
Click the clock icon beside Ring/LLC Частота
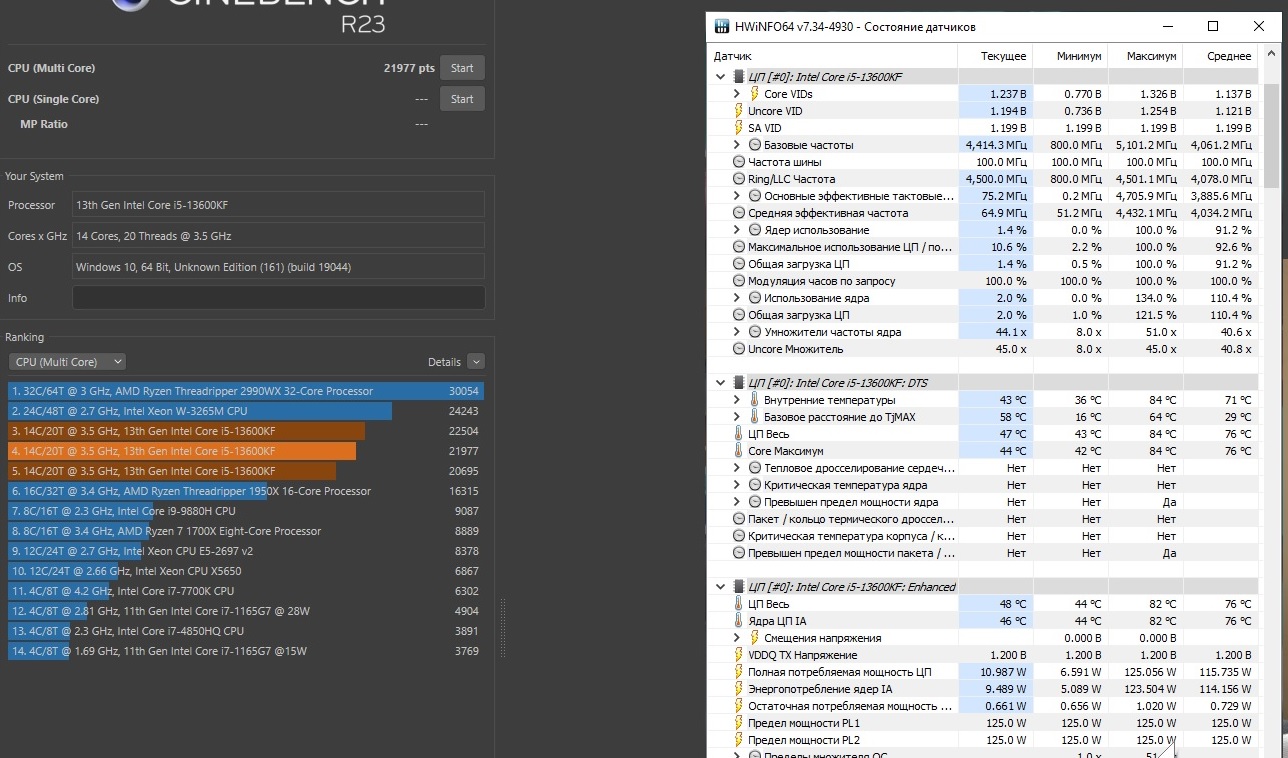pyautogui.click(x=739, y=179)
